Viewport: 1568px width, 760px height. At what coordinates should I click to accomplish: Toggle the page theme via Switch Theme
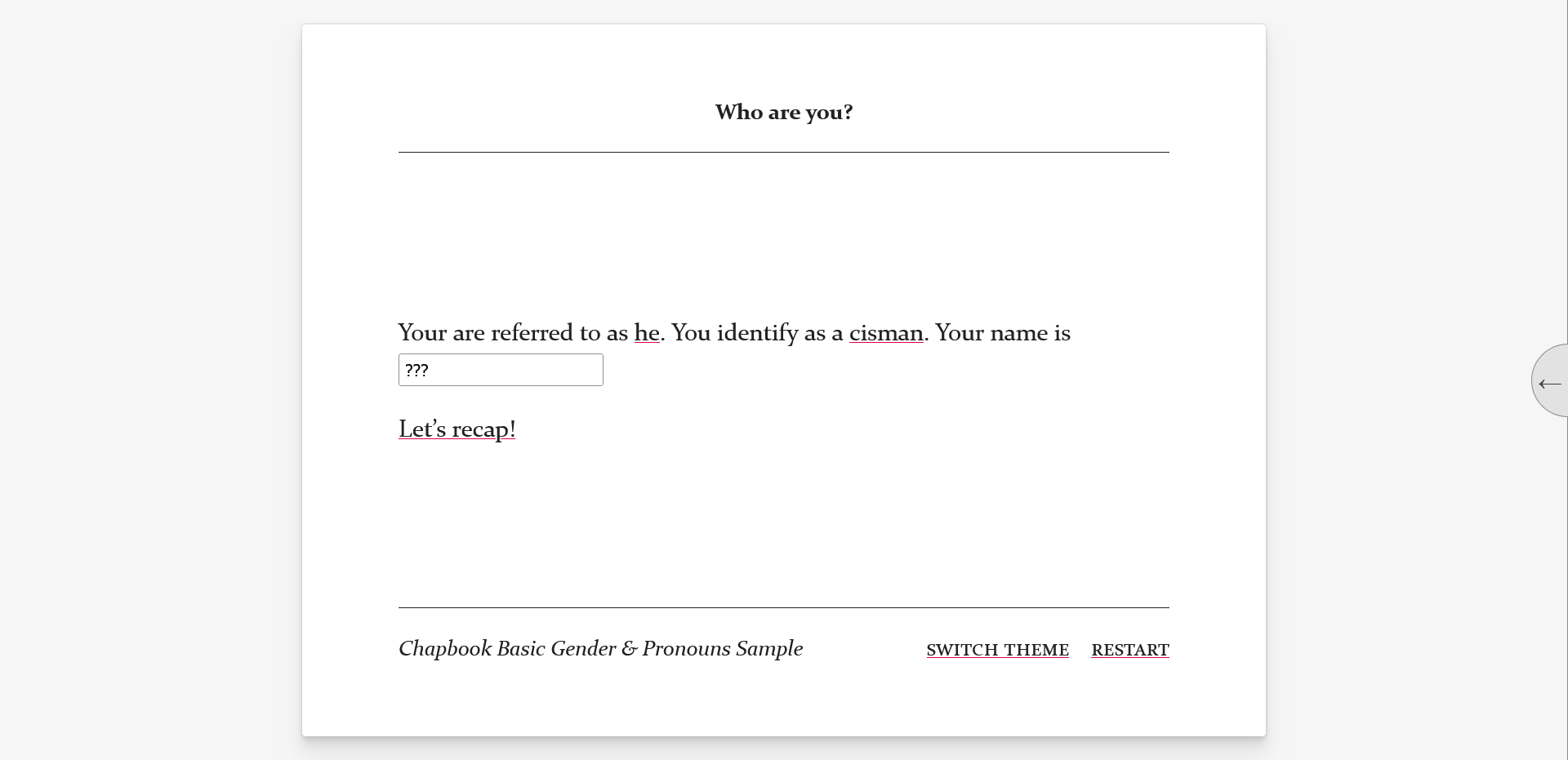[x=997, y=650]
